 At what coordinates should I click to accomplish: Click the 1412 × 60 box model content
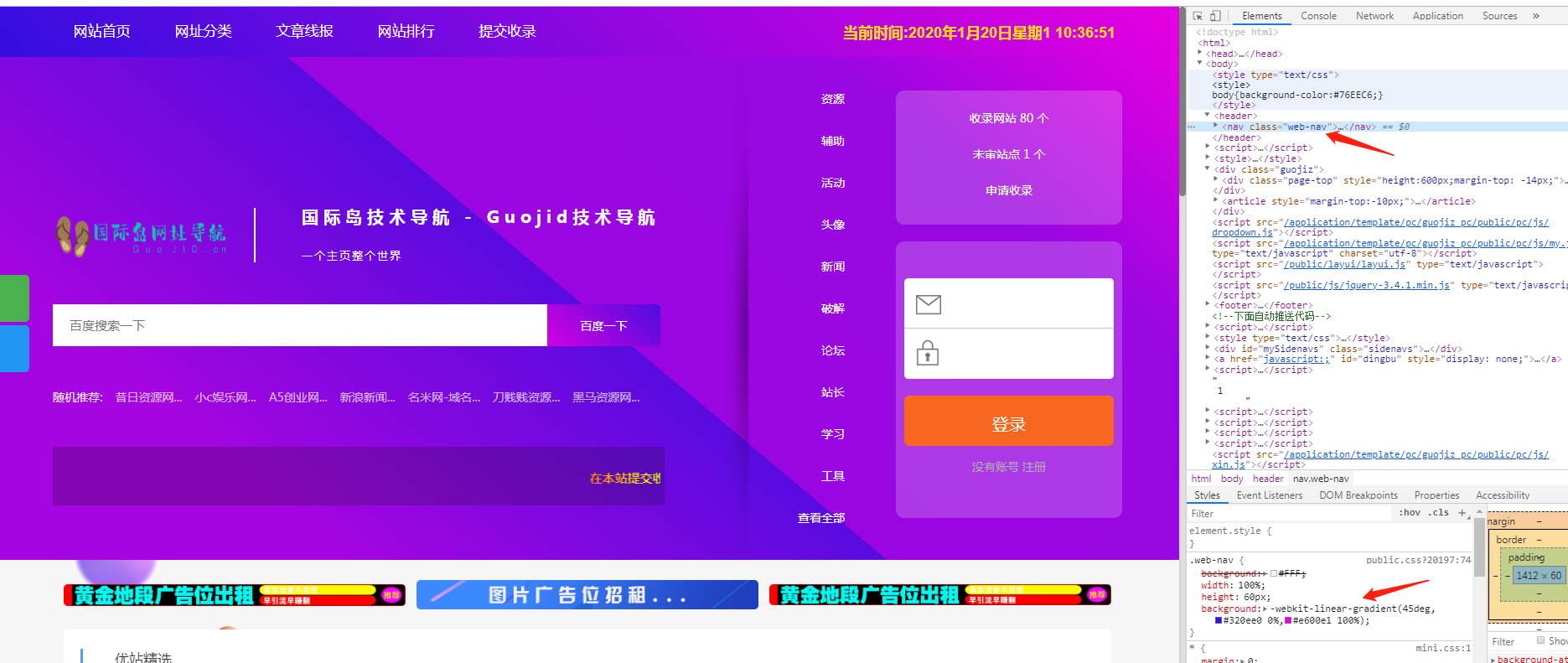[x=1539, y=576]
